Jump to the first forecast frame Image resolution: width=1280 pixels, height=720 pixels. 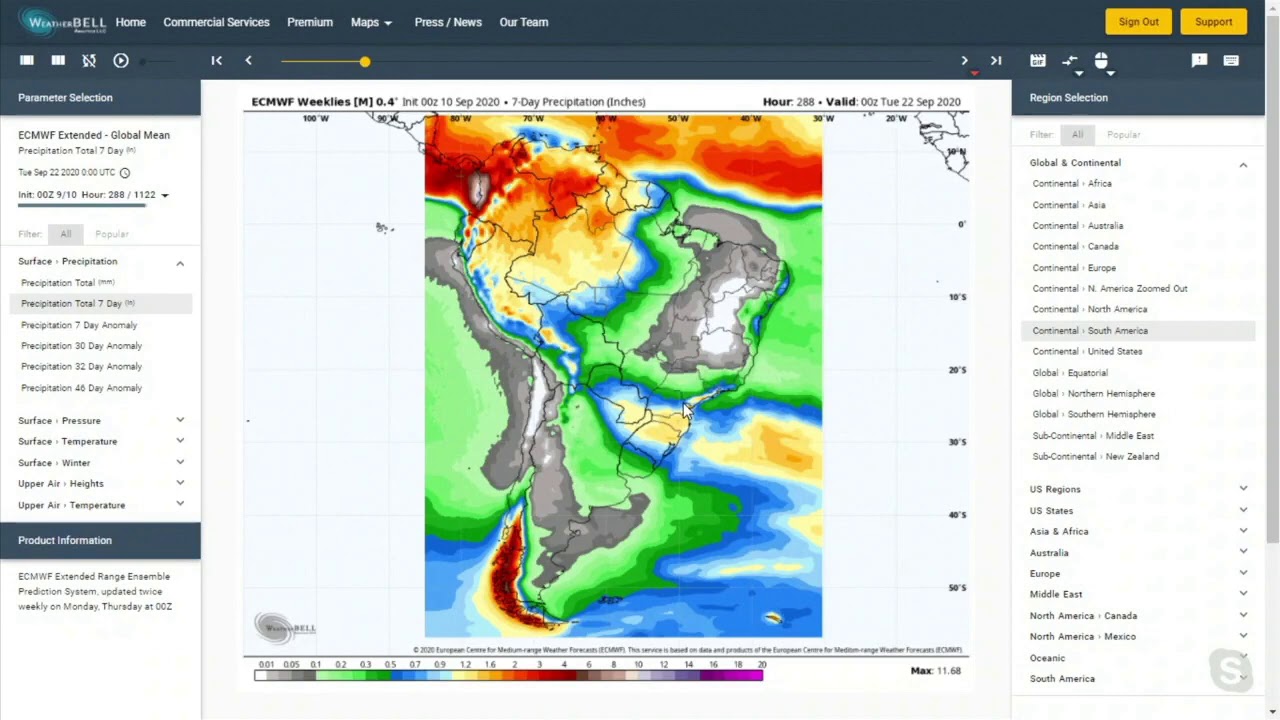click(x=216, y=61)
